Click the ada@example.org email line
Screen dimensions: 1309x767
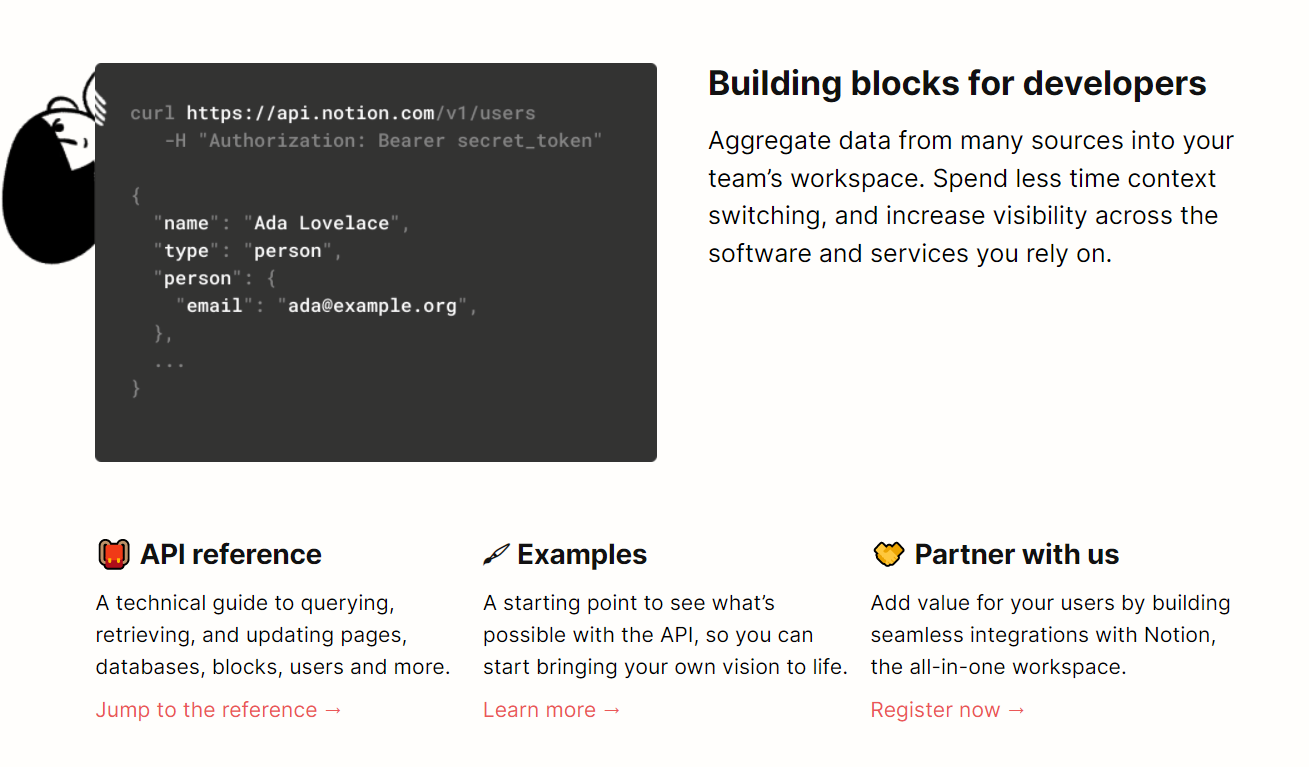click(327, 306)
